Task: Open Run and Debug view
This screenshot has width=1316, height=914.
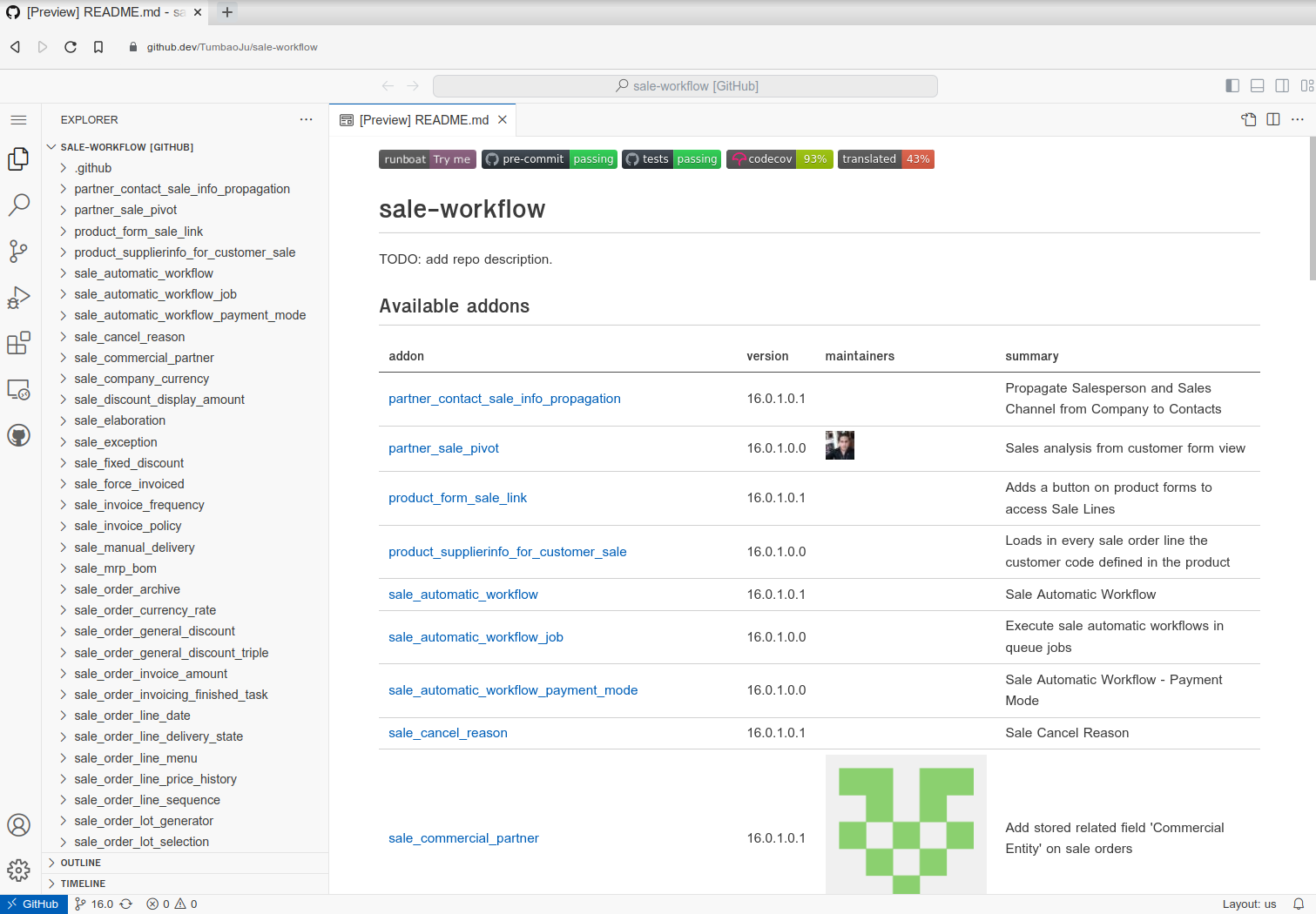Action: point(19,298)
